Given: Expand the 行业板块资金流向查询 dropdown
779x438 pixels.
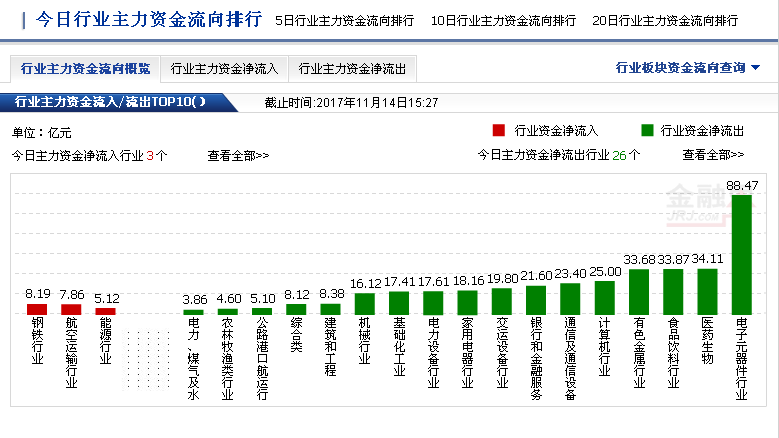Looking at the screenshot, I should click(x=688, y=68).
